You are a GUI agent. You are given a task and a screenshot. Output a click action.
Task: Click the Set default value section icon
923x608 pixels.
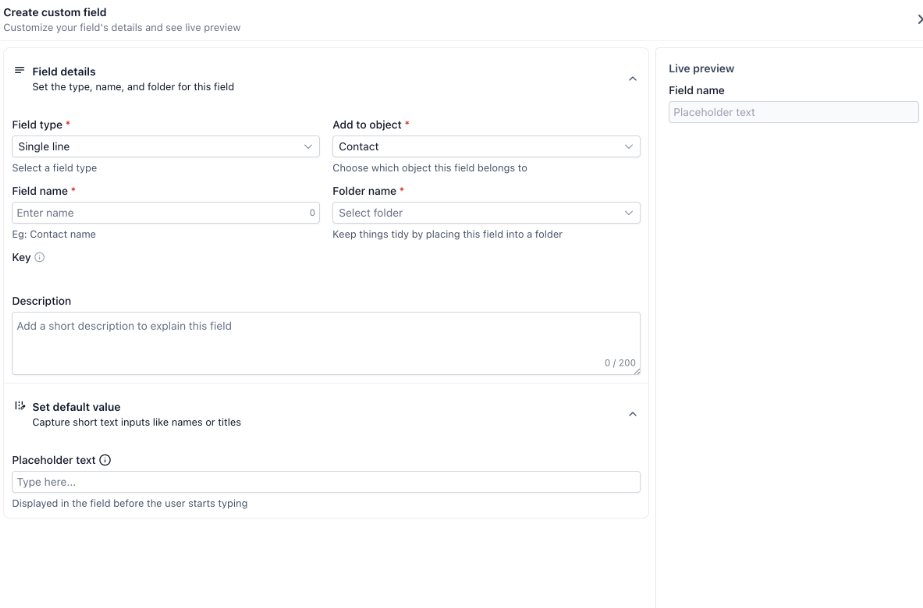(x=19, y=407)
